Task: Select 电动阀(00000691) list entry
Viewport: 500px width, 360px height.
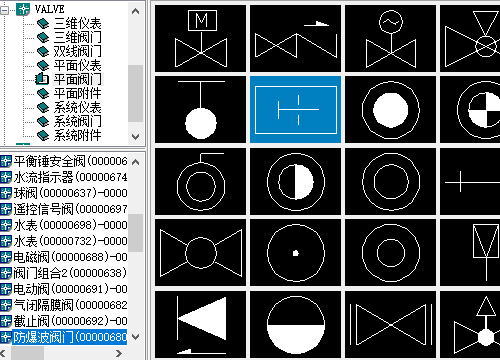Action: tap(70, 289)
